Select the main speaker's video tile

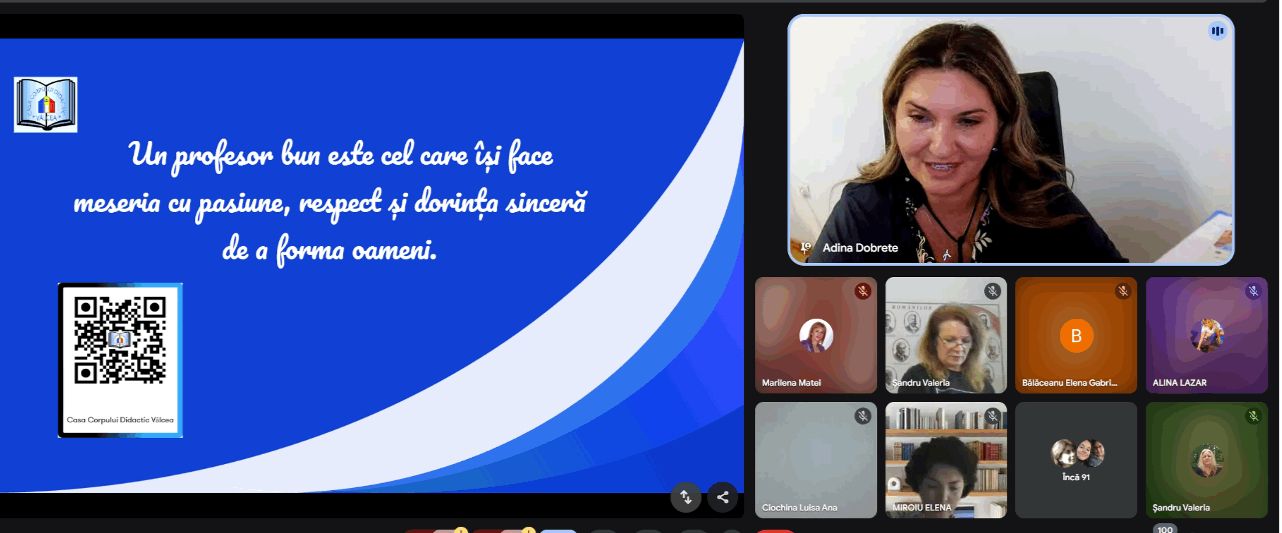pyautogui.click(x=1010, y=140)
